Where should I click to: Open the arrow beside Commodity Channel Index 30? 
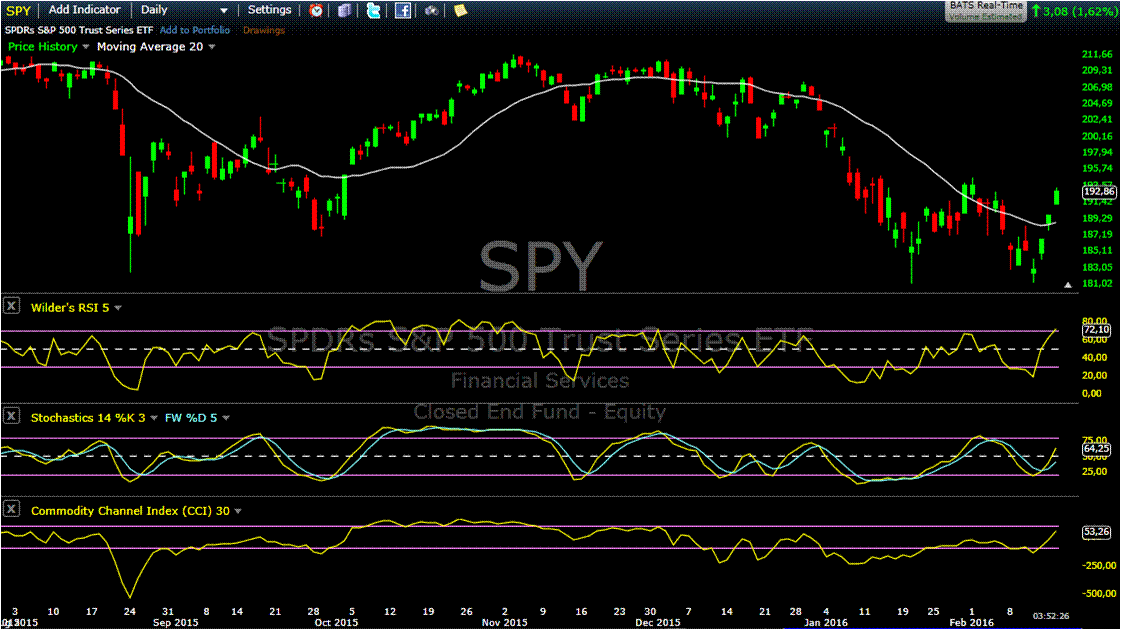pos(238,511)
